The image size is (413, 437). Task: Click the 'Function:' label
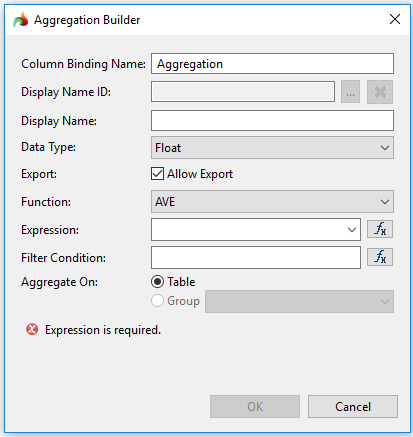click(x=46, y=202)
